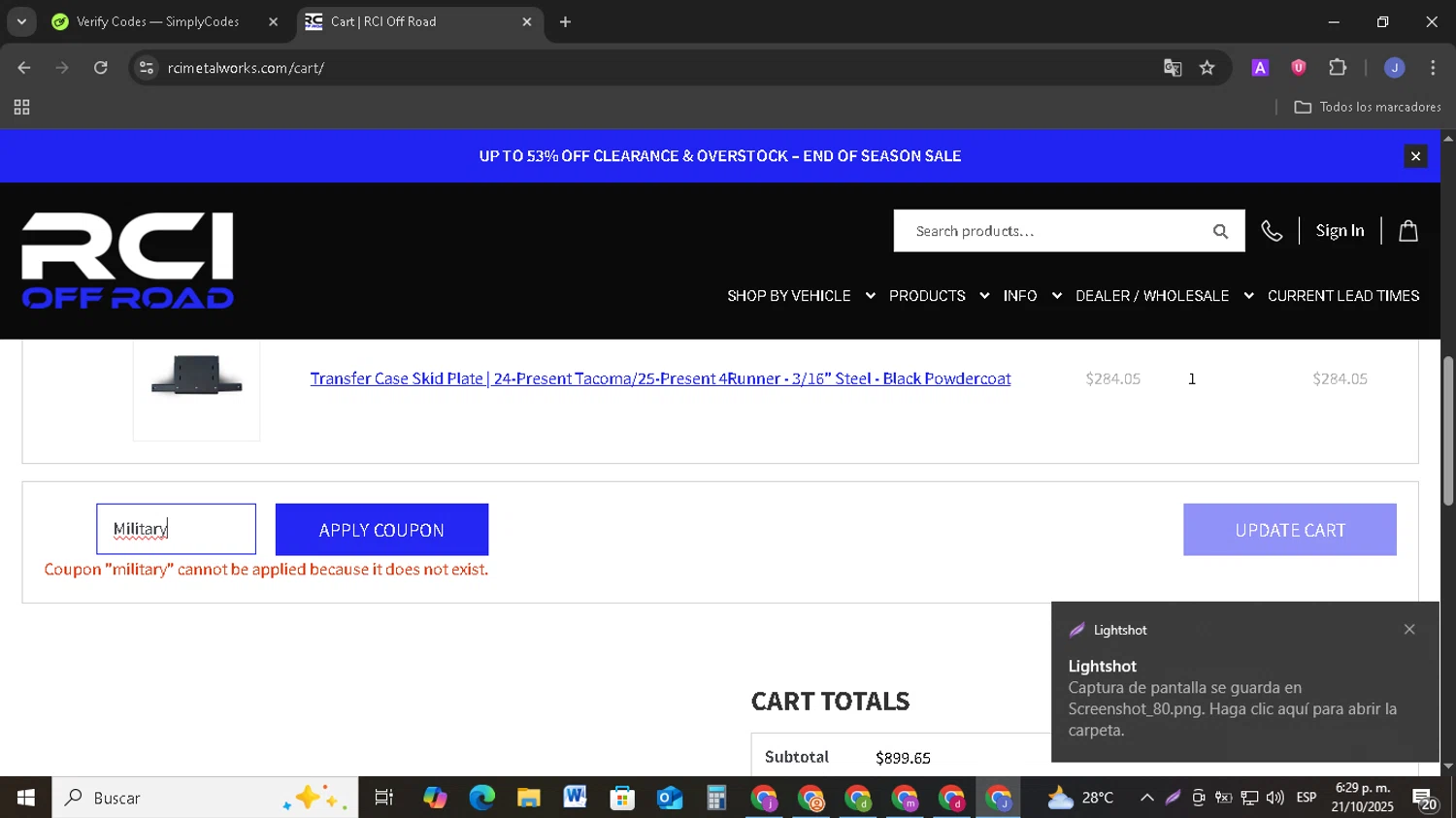This screenshot has height=818, width=1456.
Task: Click the weather 28°C widget
Action: [x=1079, y=798]
